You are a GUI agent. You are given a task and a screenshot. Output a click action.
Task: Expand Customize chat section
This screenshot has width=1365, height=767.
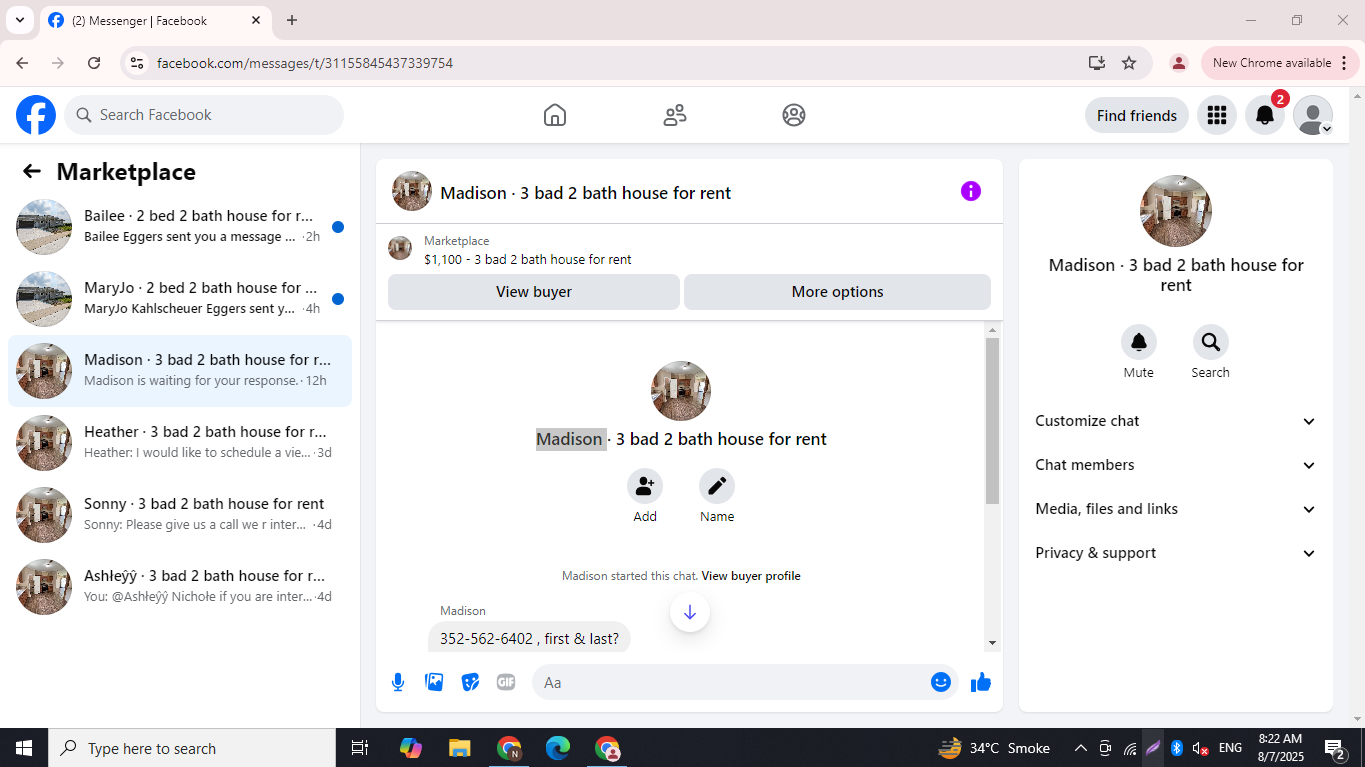1176,421
